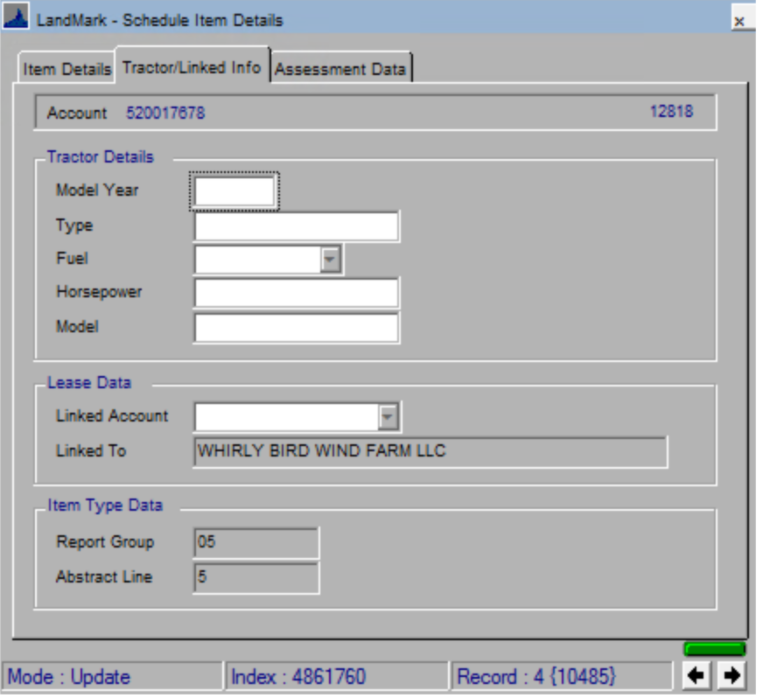Click account number 520017678

166,113
